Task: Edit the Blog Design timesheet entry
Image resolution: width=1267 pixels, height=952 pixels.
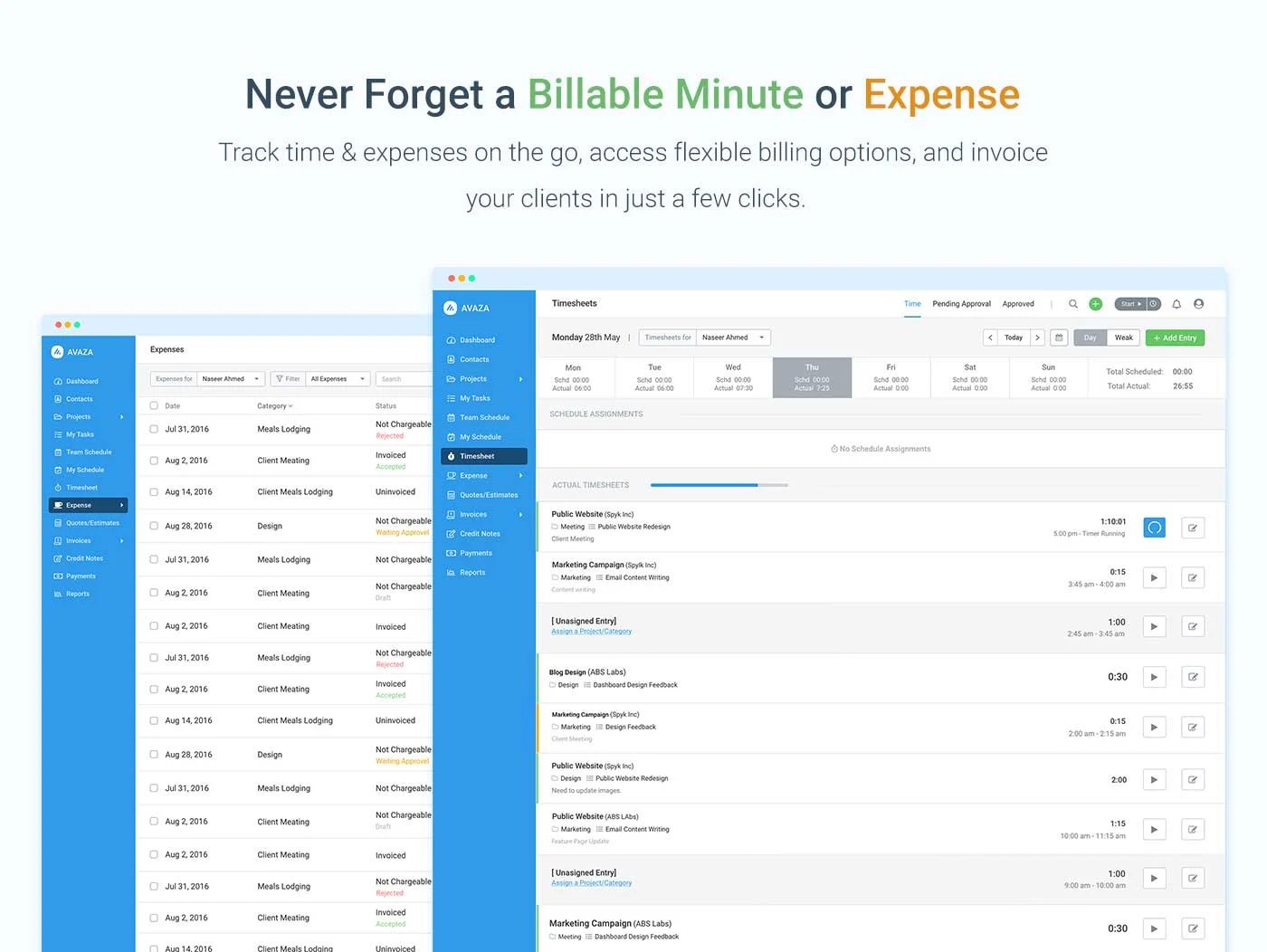Action: 1193,677
